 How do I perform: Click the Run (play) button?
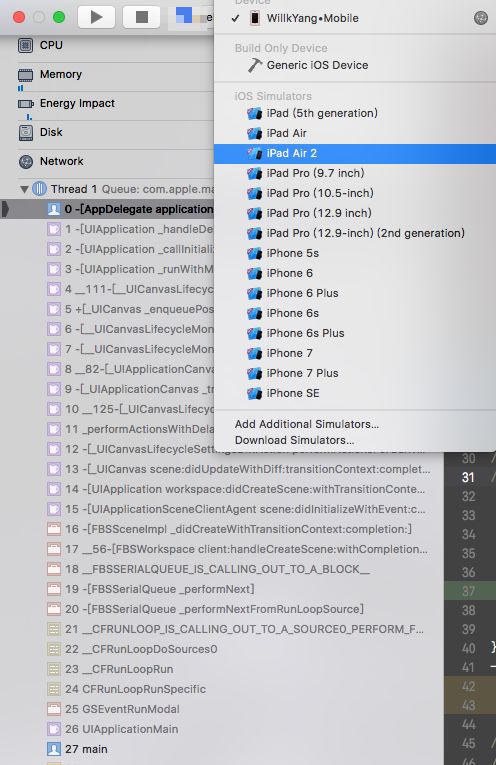[x=97, y=17]
